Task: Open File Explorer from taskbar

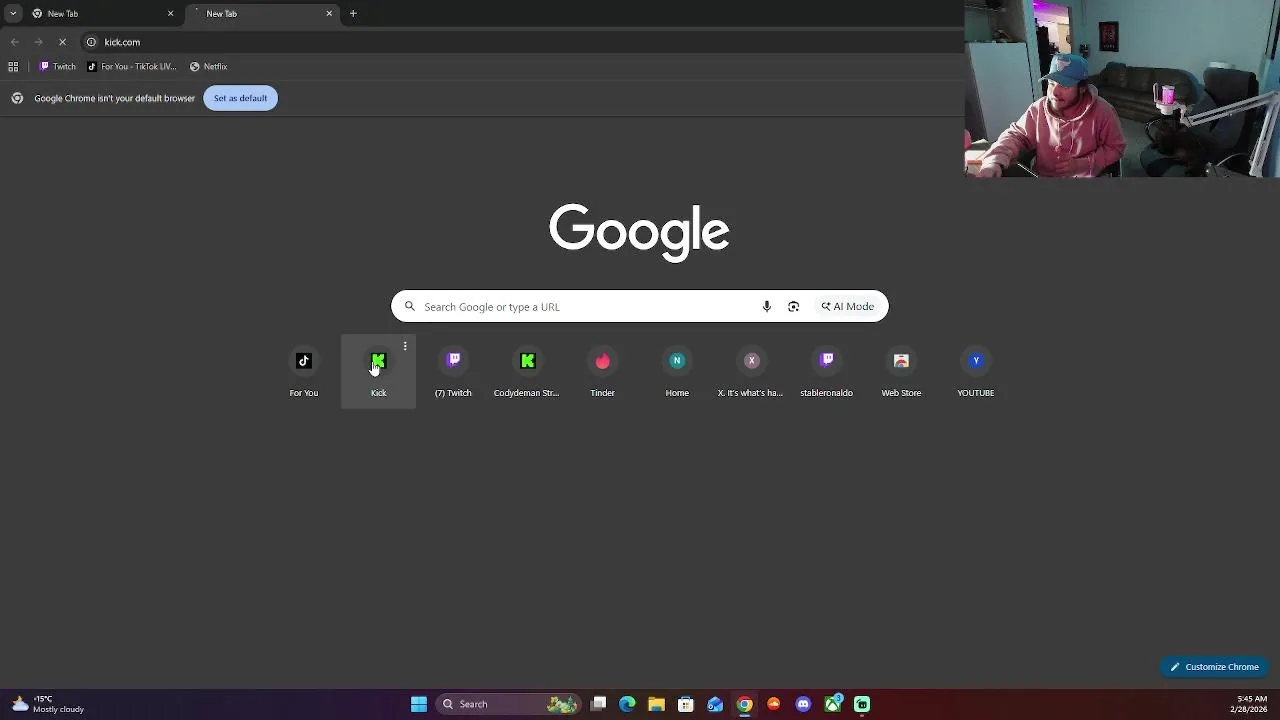Action: coord(656,704)
